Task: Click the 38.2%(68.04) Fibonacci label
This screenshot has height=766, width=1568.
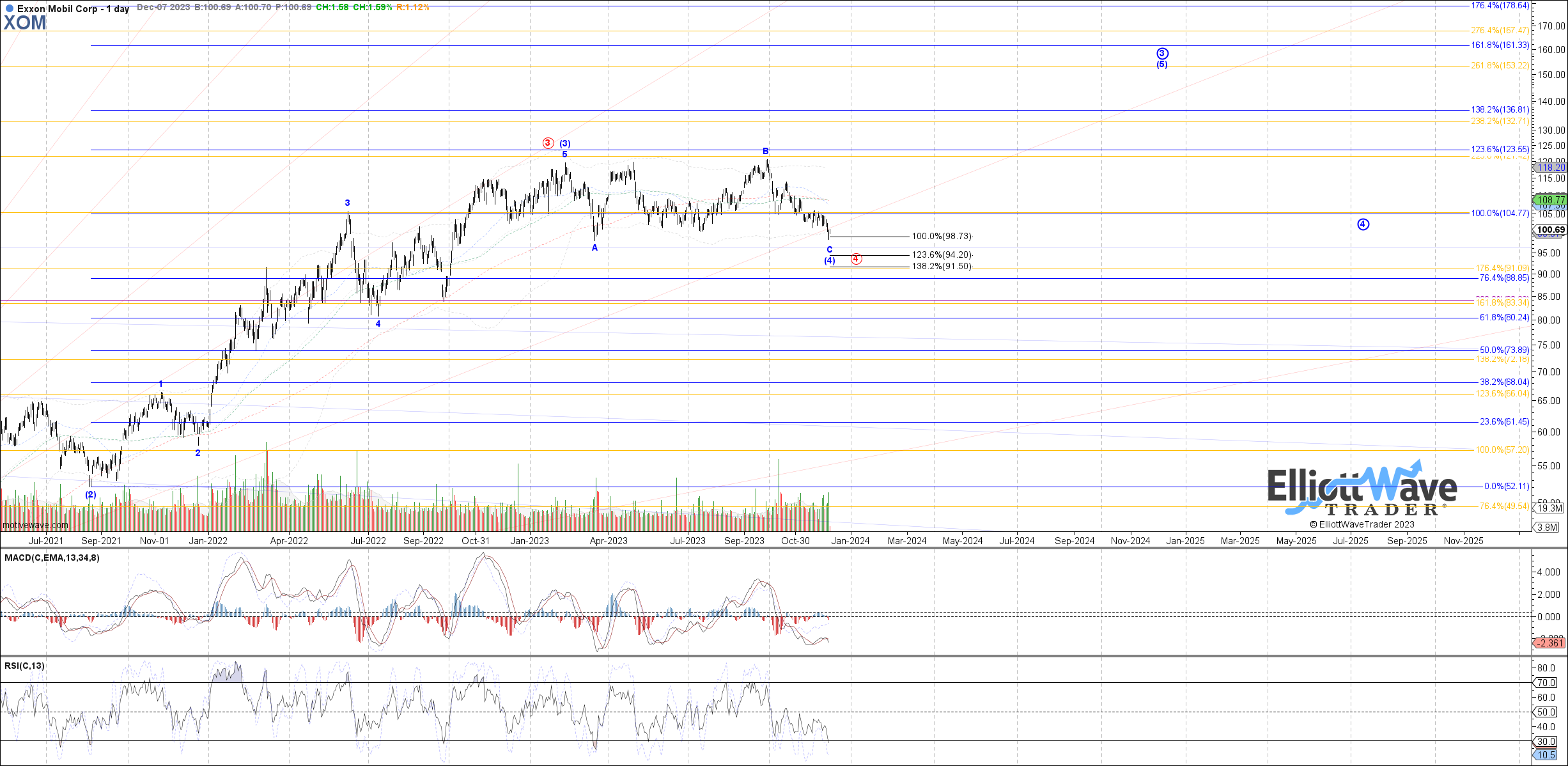Action: coord(1504,382)
